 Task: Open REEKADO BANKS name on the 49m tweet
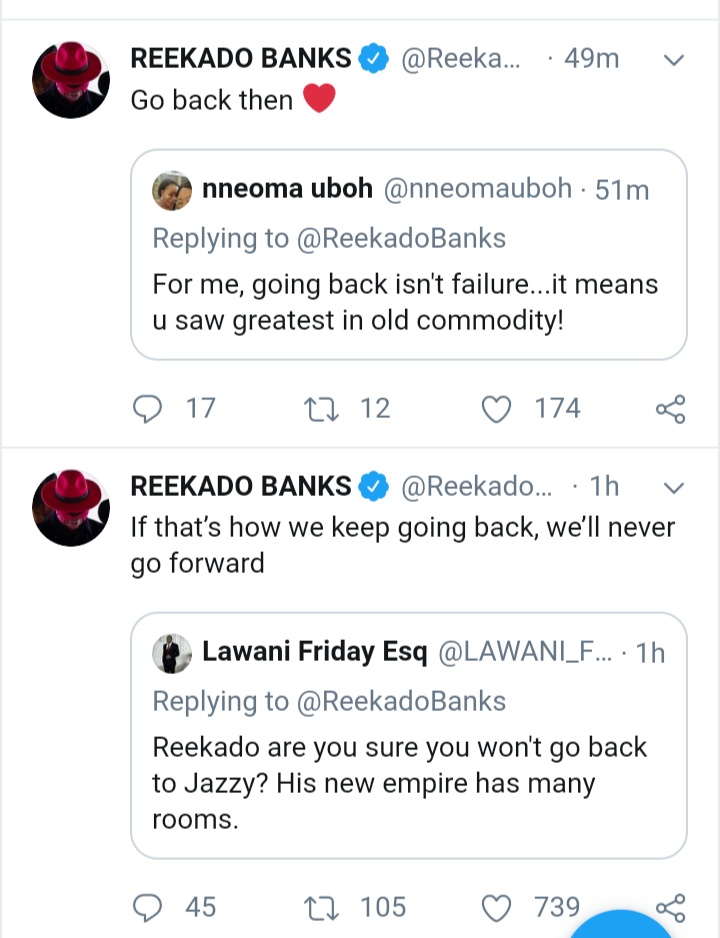coord(240,59)
